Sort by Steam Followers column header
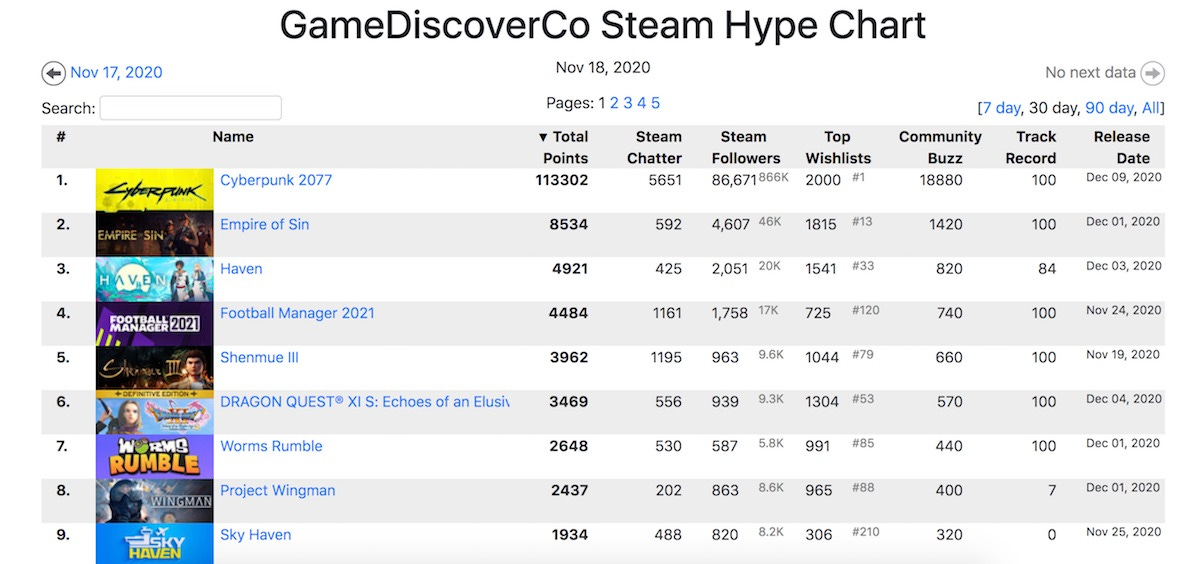Screen dimensions: 1200x564 (x=746, y=147)
